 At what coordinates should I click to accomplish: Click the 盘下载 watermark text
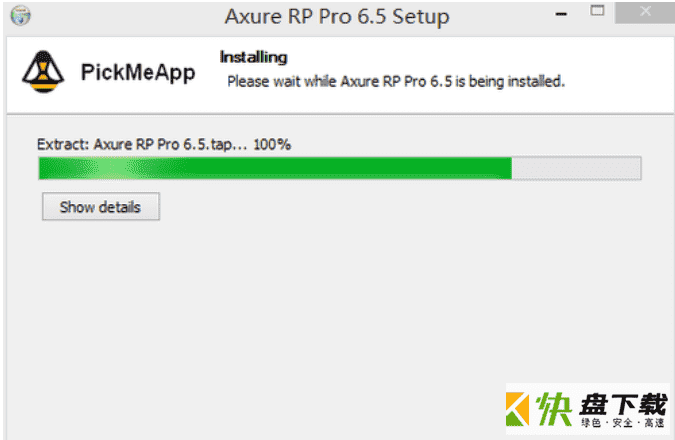pyautogui.click(x=623, y=404)
